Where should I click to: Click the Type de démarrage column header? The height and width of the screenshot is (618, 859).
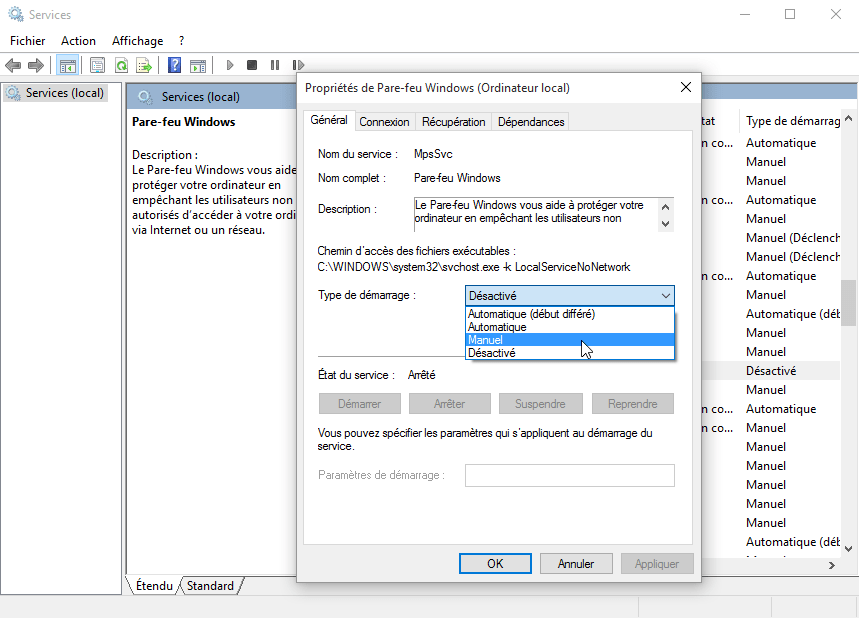pos(792,121)
